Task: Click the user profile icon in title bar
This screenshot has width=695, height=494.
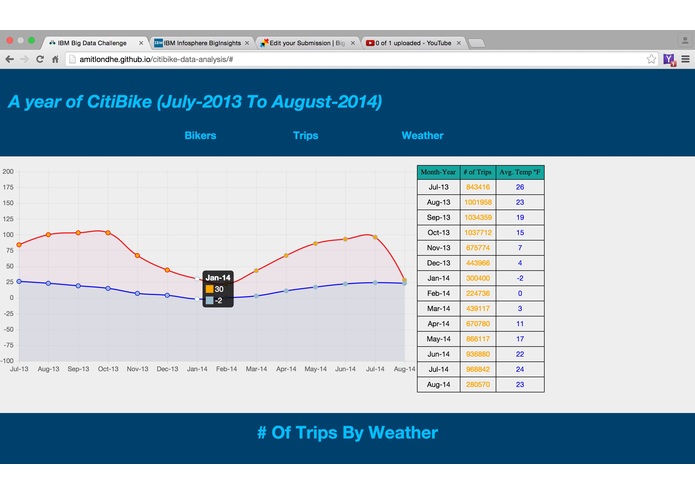Action: (685, 41)
